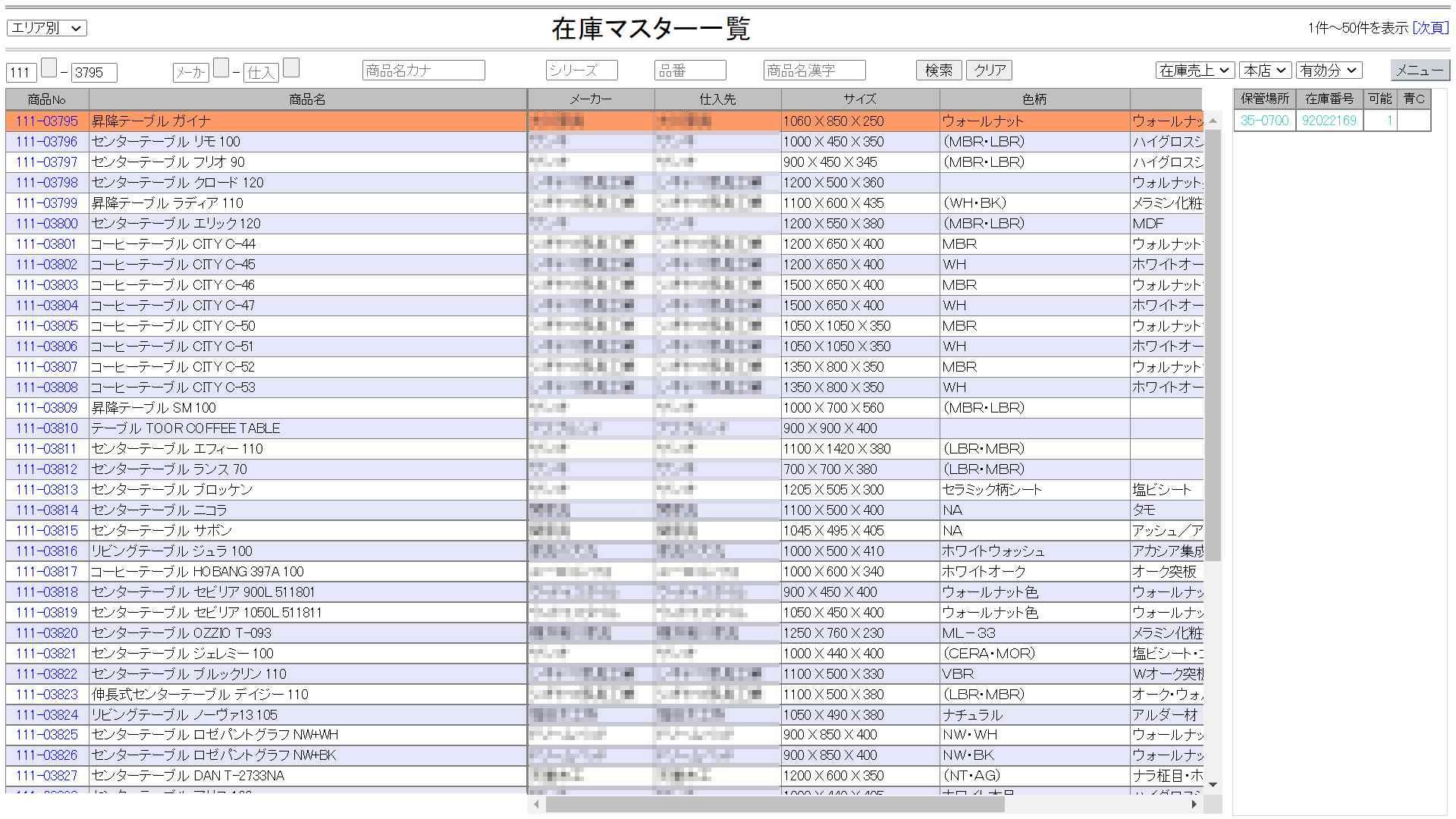
Task: Go to next page via 次頁 link
Action: click(x=1430, y=27)
